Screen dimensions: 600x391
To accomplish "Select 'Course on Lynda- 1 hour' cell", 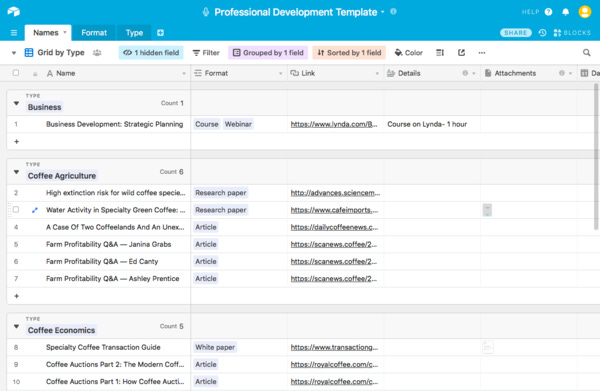I will [432, 124].
